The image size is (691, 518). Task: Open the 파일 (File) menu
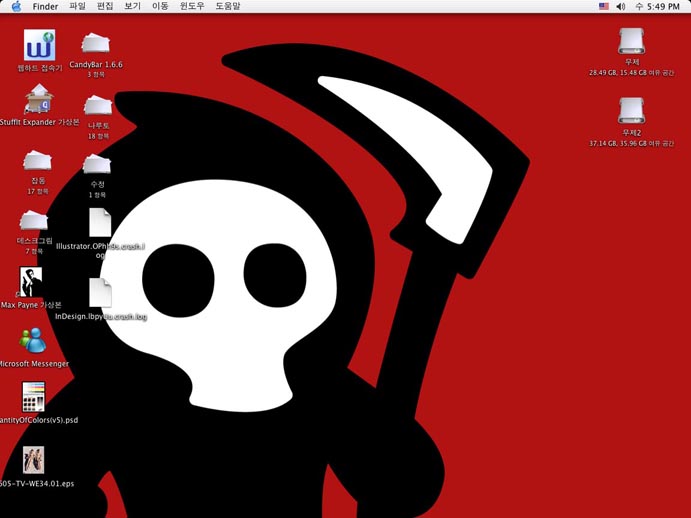[x=77, y=6]
